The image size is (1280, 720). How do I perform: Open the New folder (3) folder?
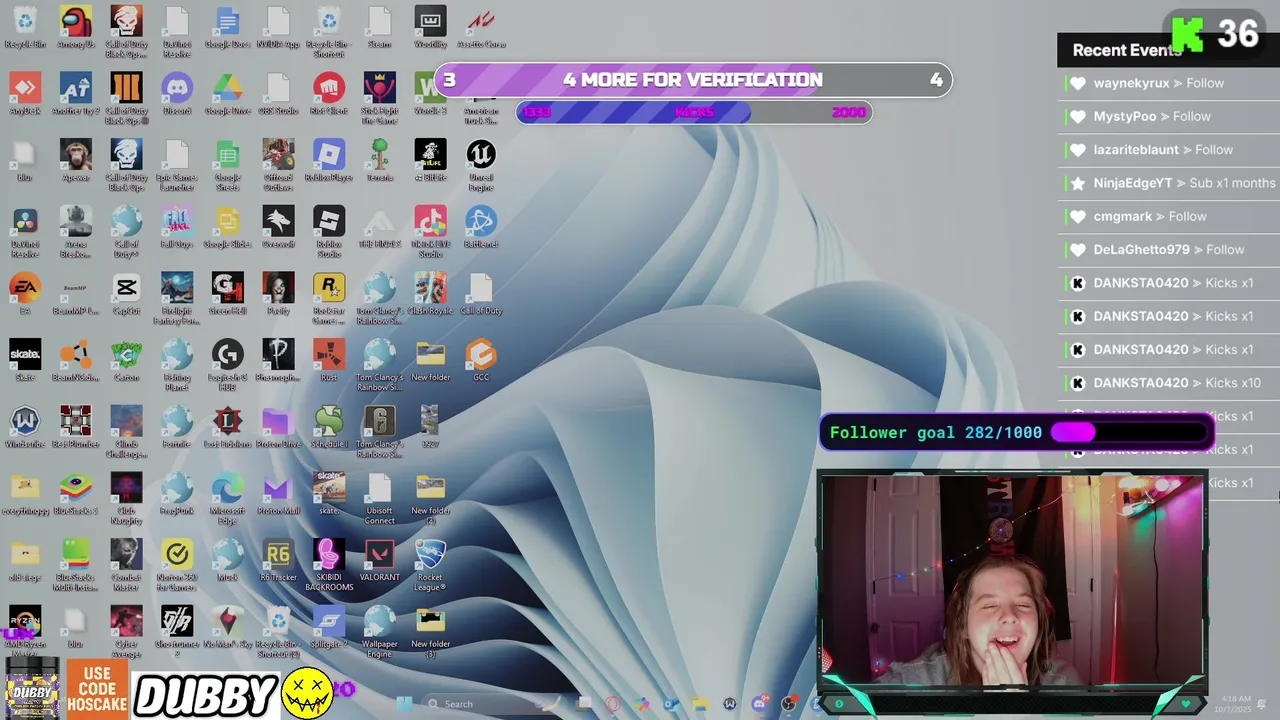430,632
